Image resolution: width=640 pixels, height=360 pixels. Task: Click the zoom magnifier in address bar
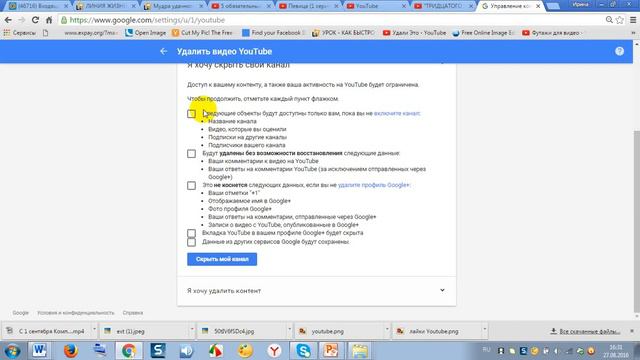pyautogui.click(x=609, y=20)
